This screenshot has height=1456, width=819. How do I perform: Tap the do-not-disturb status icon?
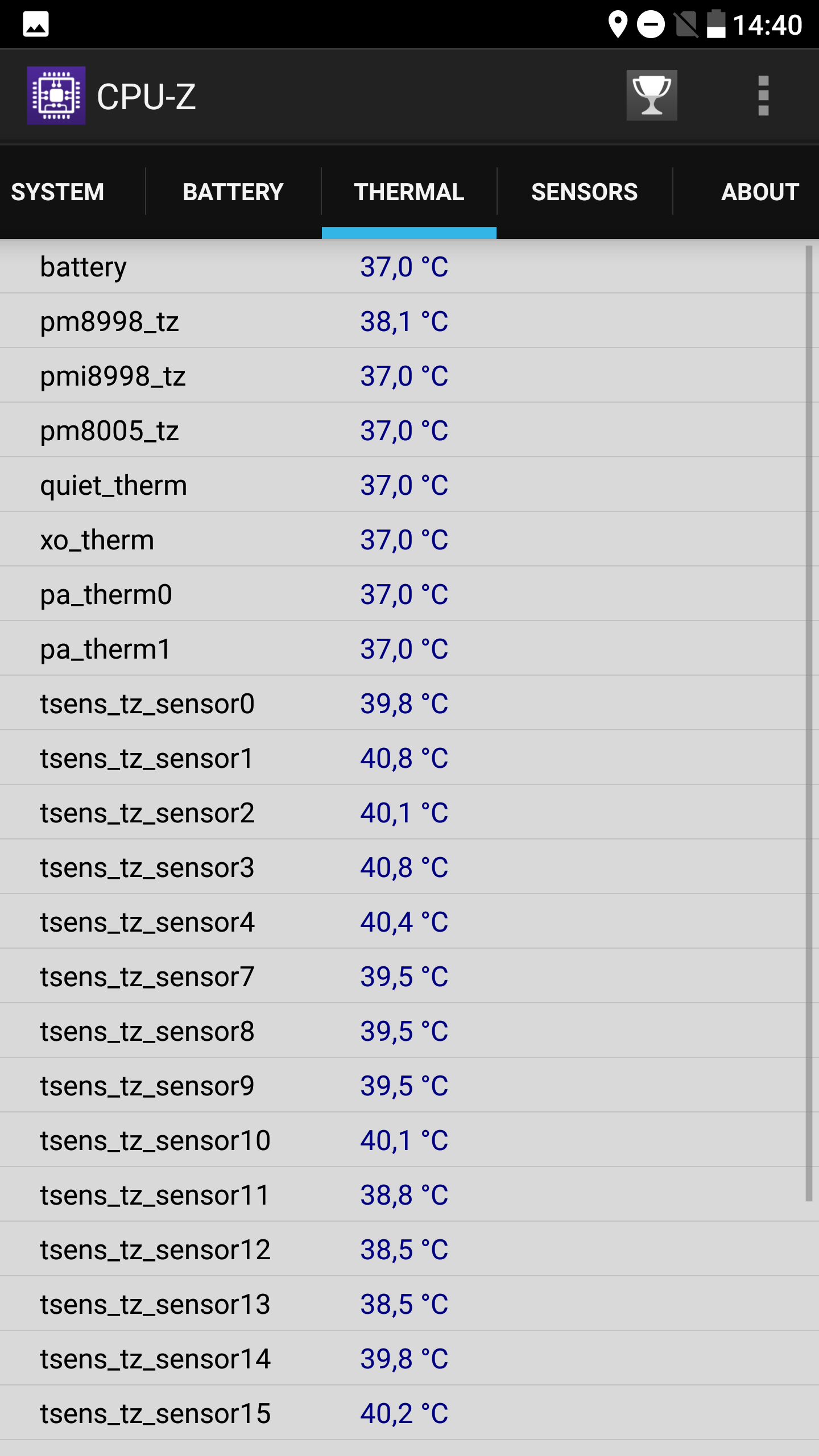[x=651, y=24]
